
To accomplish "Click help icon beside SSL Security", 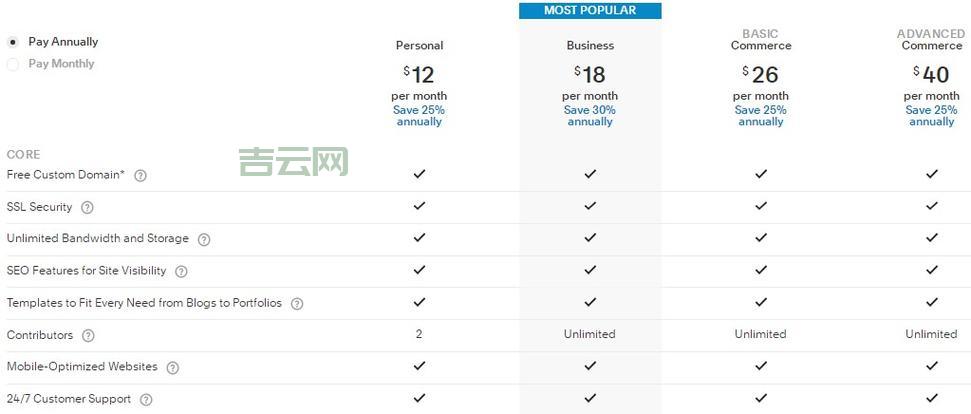I will (x=87, y=208).
